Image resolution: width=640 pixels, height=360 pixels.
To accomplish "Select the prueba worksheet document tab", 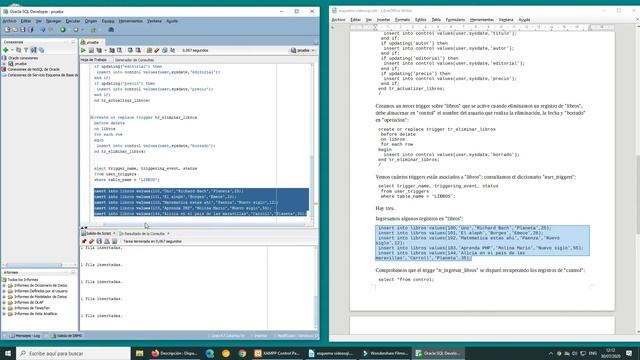I will tap(92, 42).
